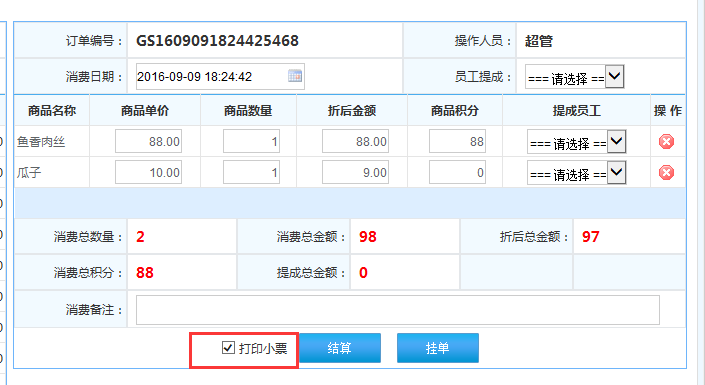Screen dimensions: 705x385
Task: Click the 消费总积分 label
Action: [88, 273]
